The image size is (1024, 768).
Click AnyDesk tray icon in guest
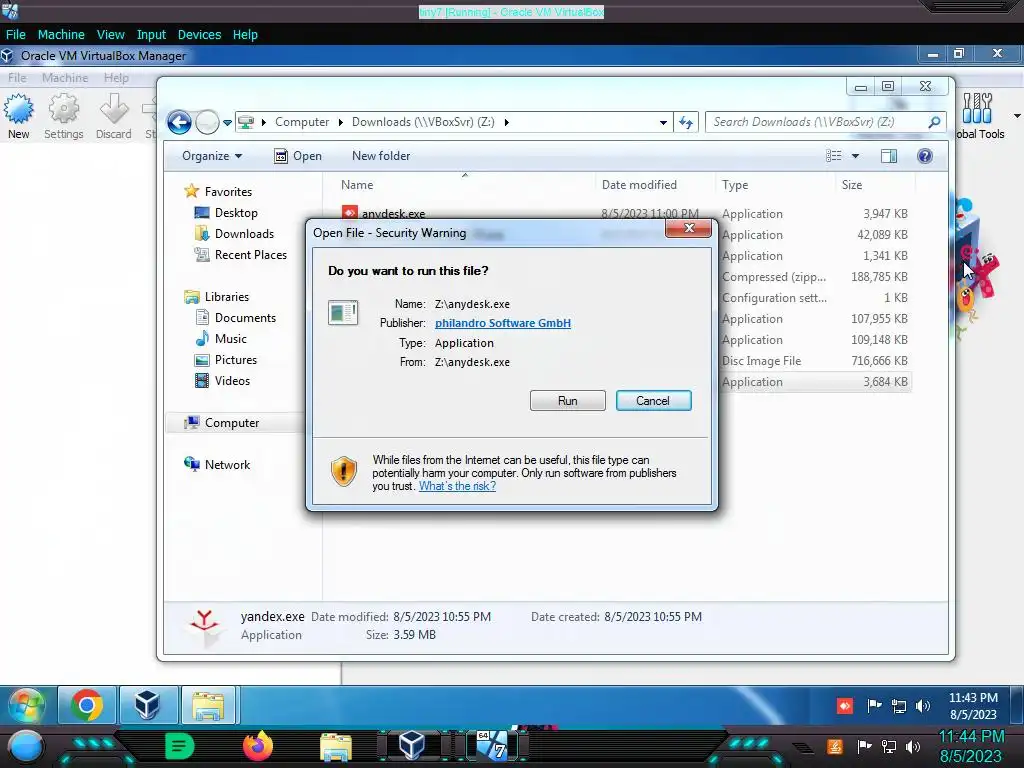click(844, 706)
